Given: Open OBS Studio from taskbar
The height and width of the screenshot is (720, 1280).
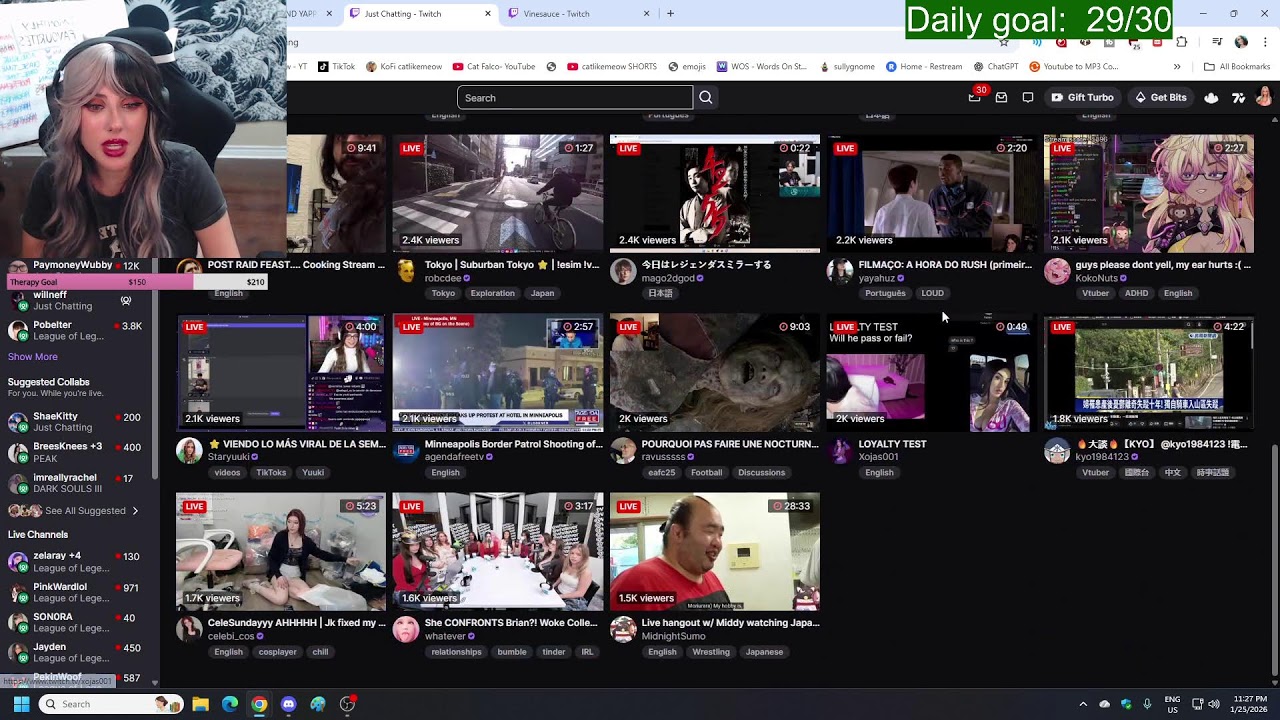Looking at the screenshot, I should coord(347,704).
